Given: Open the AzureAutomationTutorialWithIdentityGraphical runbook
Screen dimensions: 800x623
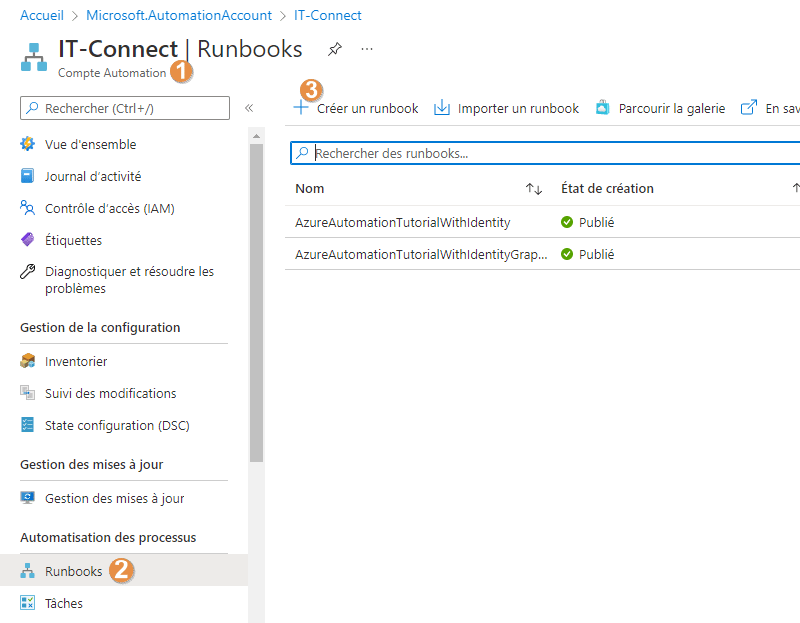Looking at the screenshot, I should (x=421, y=254).
